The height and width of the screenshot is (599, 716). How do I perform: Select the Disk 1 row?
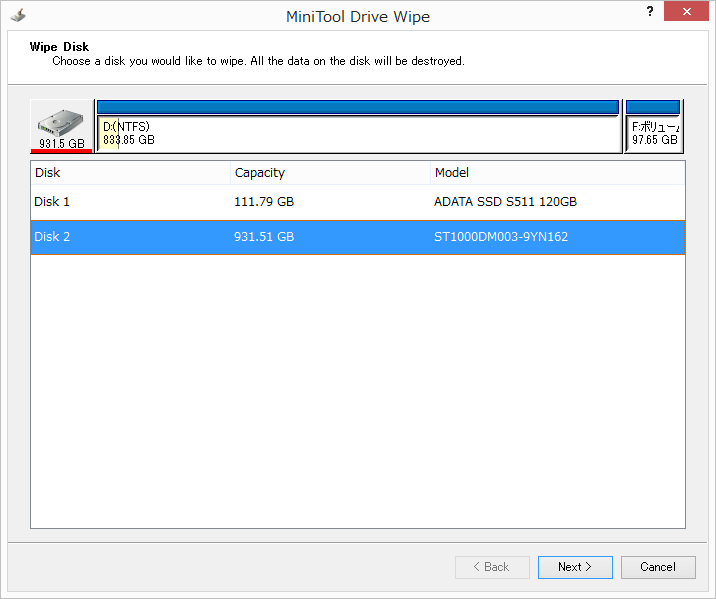(358, 202)
